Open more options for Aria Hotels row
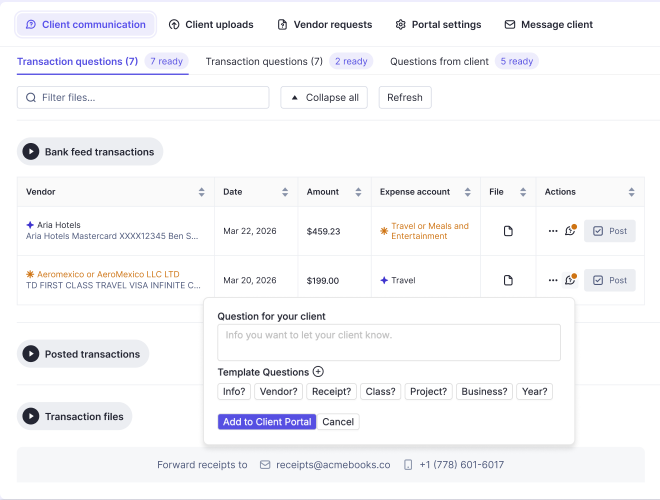 coord(553,231)
